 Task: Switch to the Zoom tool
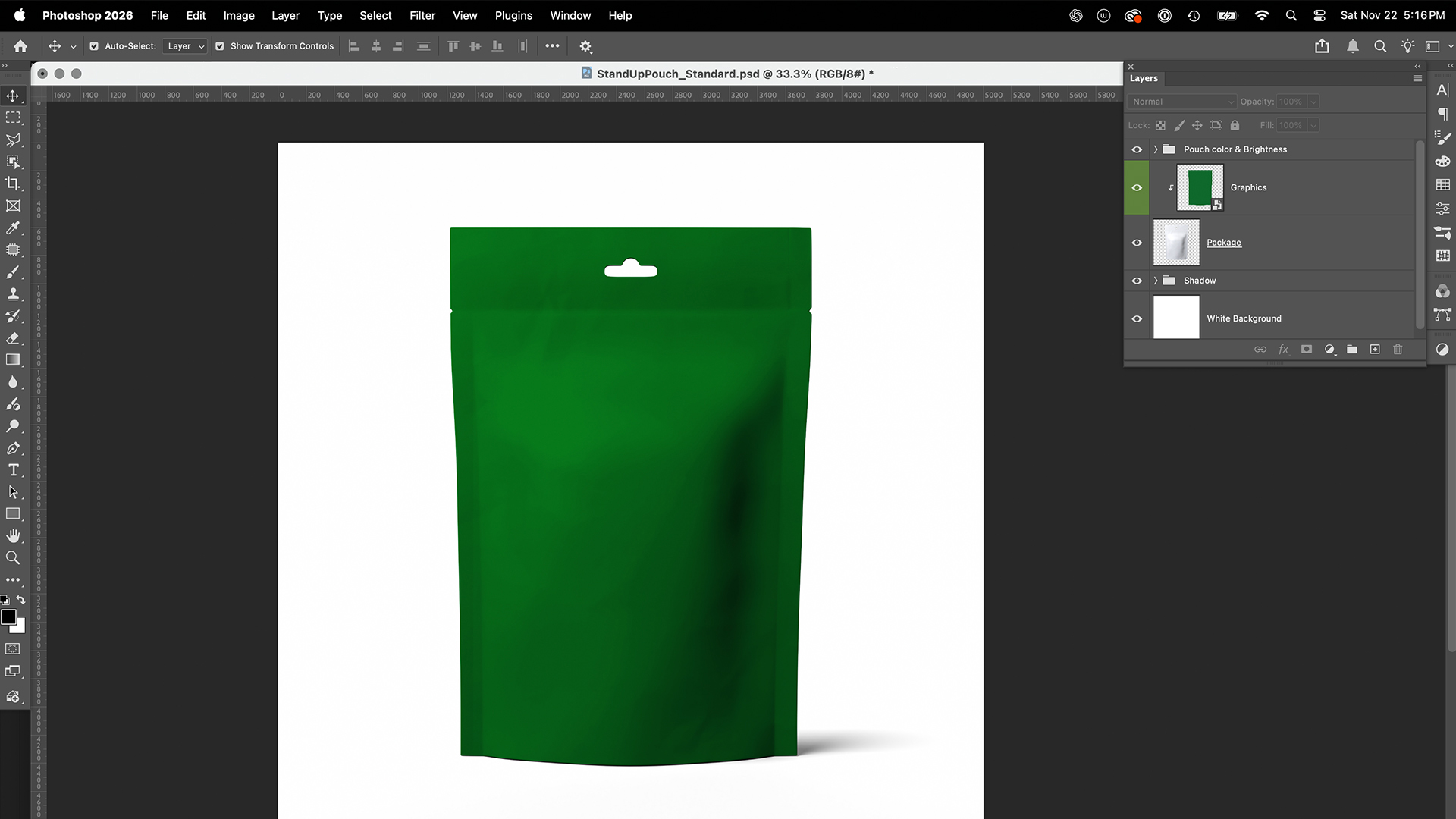point(14,557)
